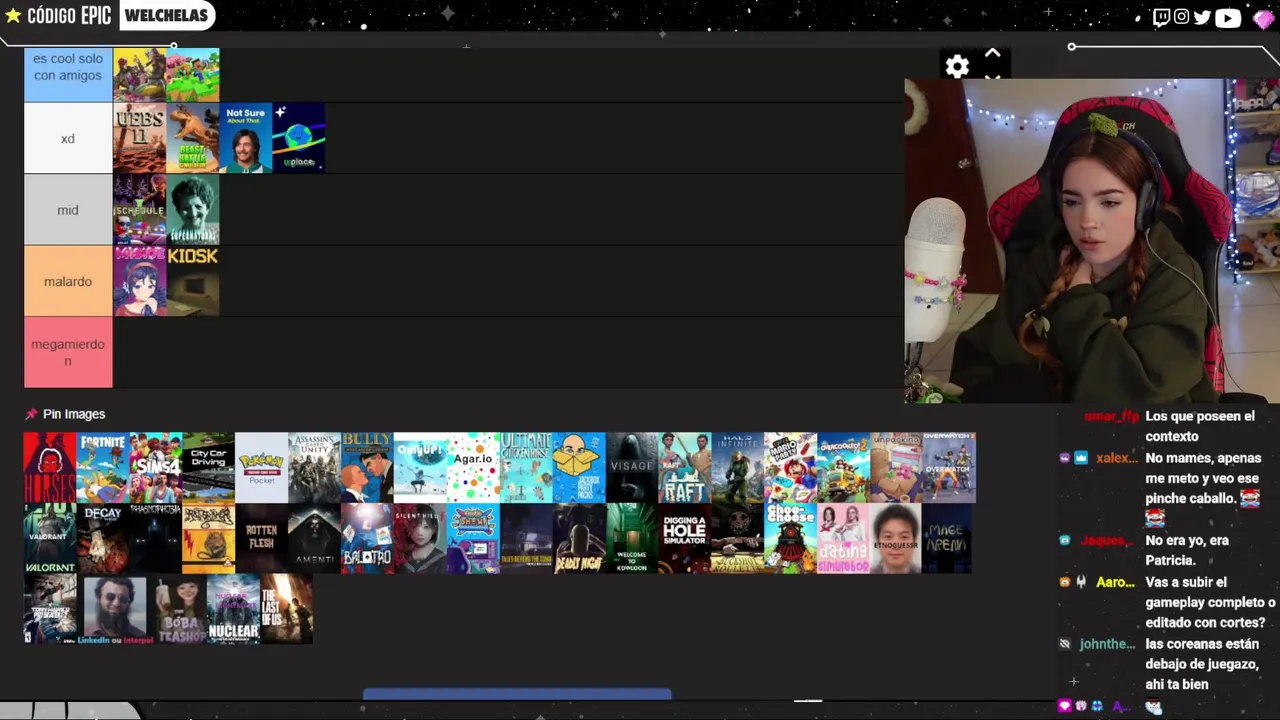The width and height of the screenshot is (1280, 720).
Task: Open the Twitch icon in overlay header
Action: click(x=1161, y=17)
